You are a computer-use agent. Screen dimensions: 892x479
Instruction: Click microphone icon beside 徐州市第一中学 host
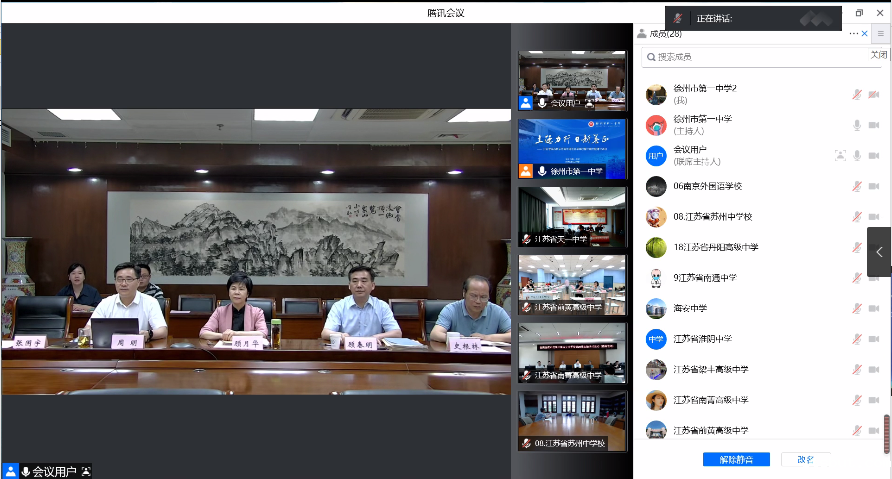coord(857,125)
